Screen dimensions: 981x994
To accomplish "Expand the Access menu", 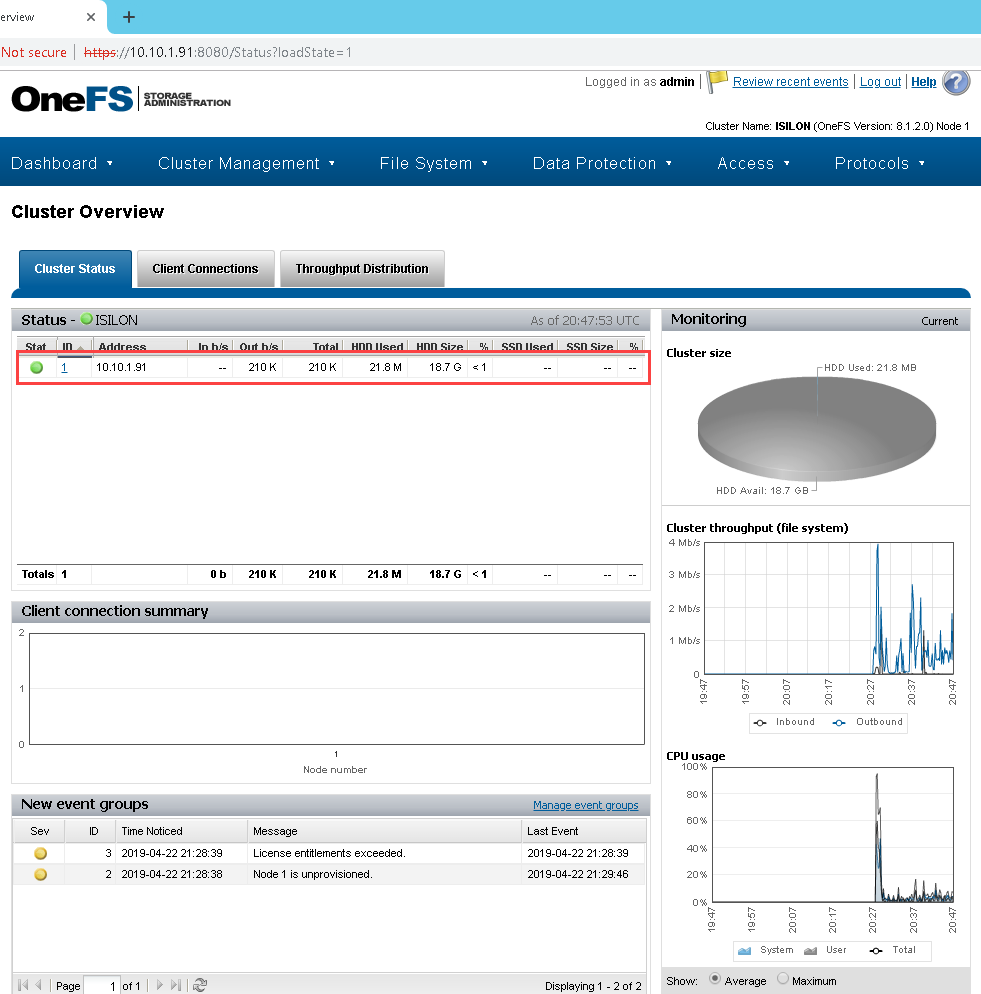I will pyautogui.click(x=753, y=163).
